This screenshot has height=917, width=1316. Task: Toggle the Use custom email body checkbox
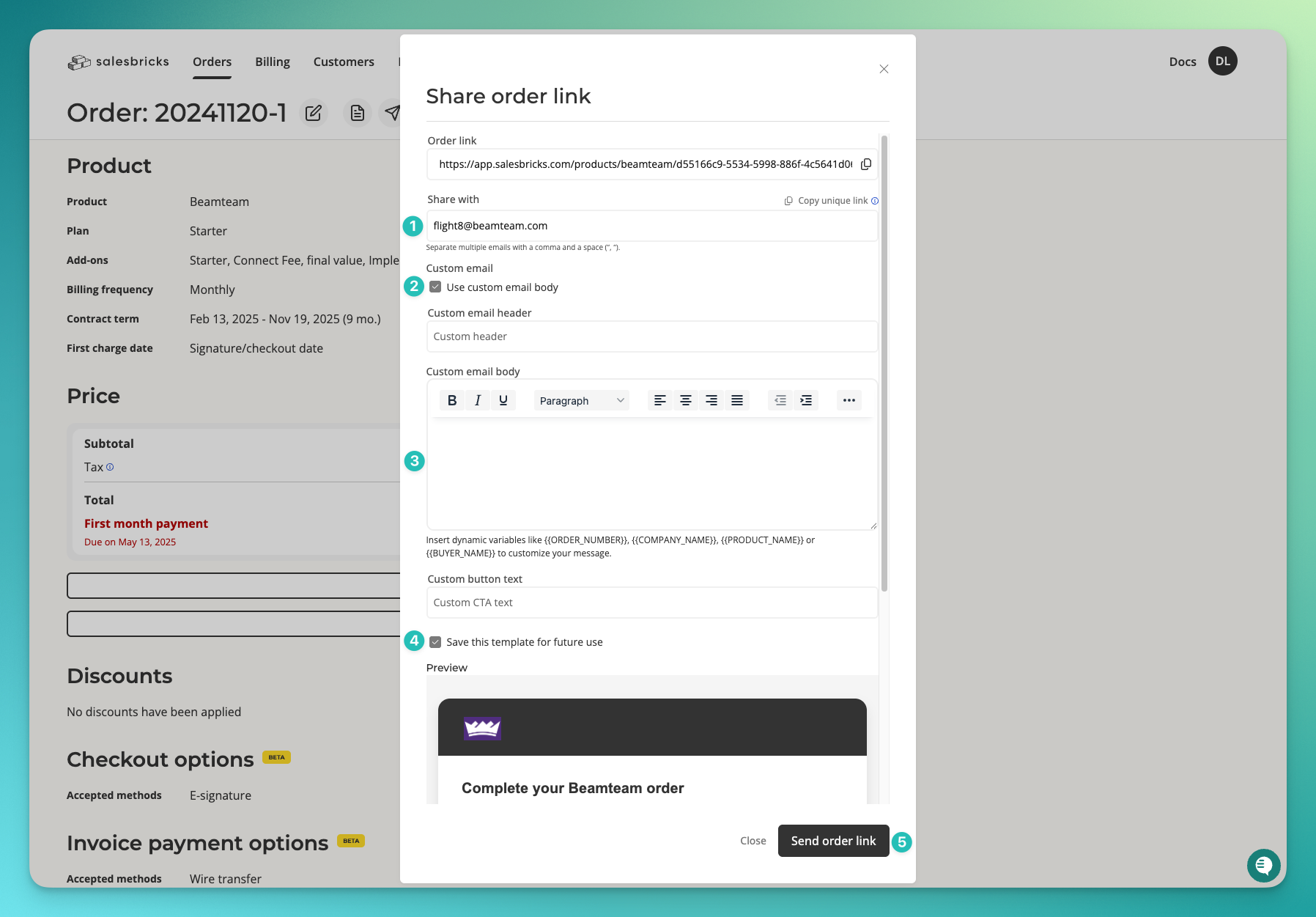pos(435,287)
